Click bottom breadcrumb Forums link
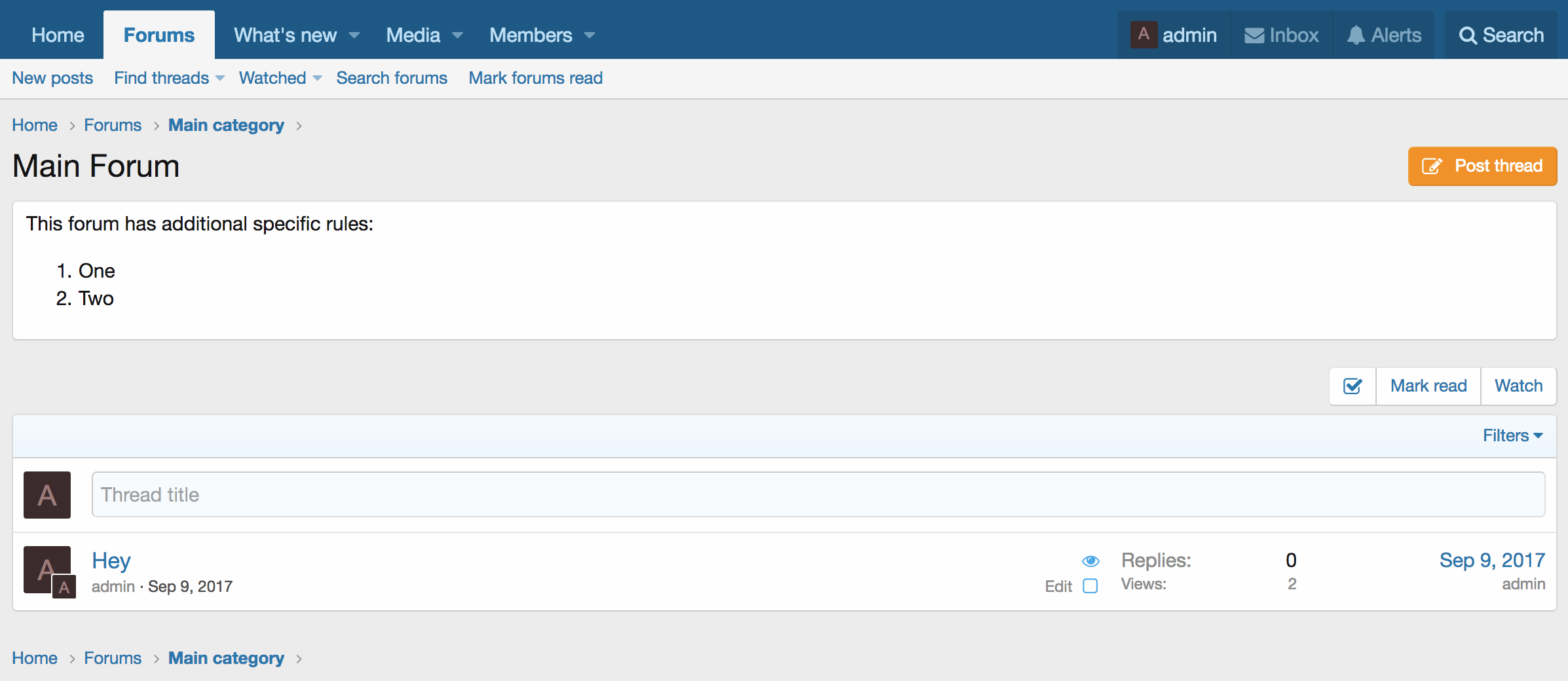 click(113, 658)
